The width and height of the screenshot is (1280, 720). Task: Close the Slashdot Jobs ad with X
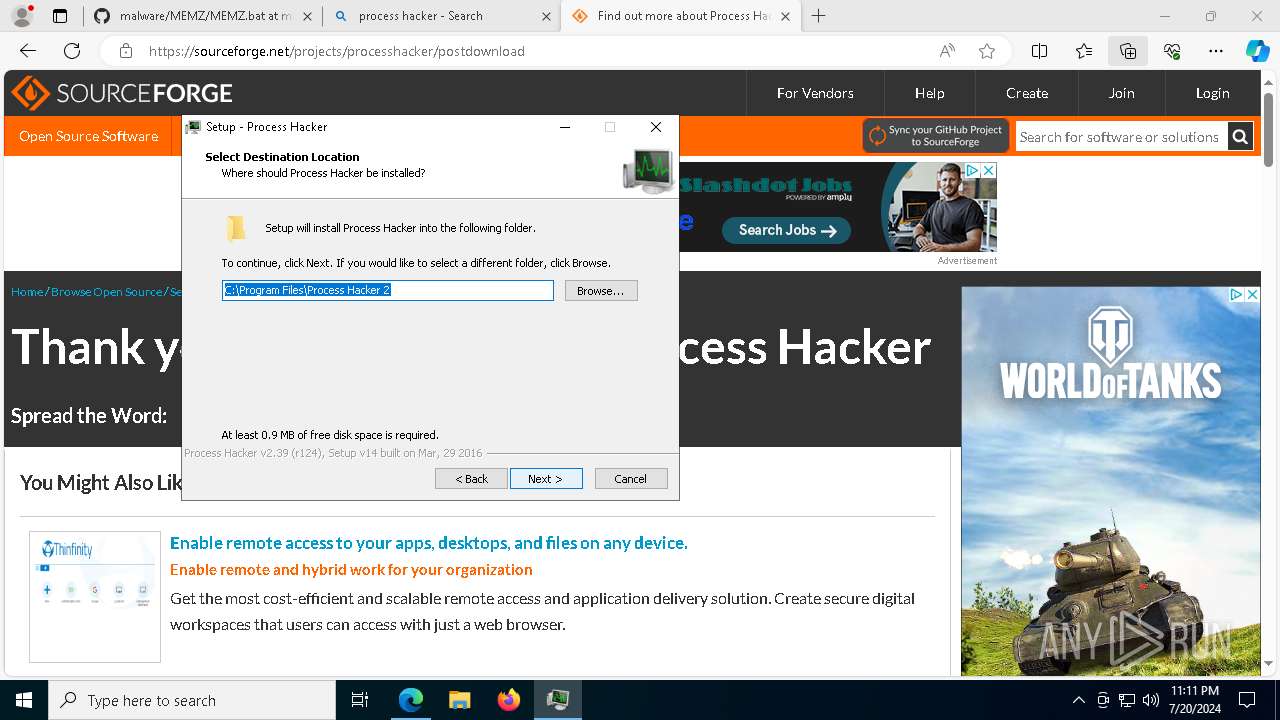[x=988, y=171]
